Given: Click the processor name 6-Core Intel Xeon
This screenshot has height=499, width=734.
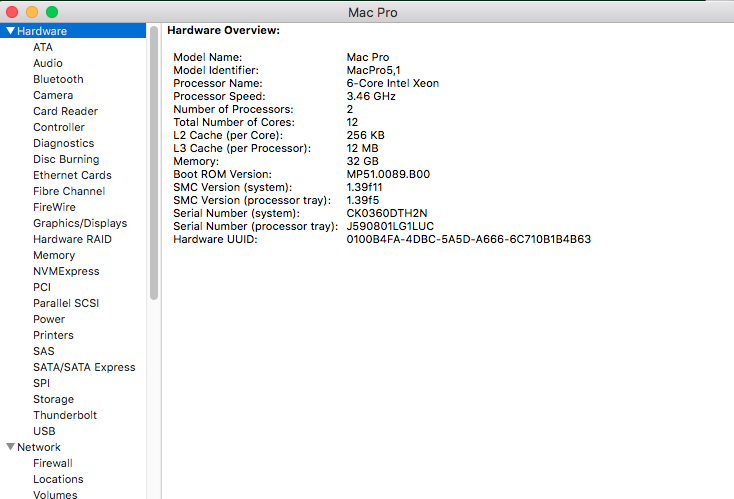Looking at the screenshot, I should 392,83.
